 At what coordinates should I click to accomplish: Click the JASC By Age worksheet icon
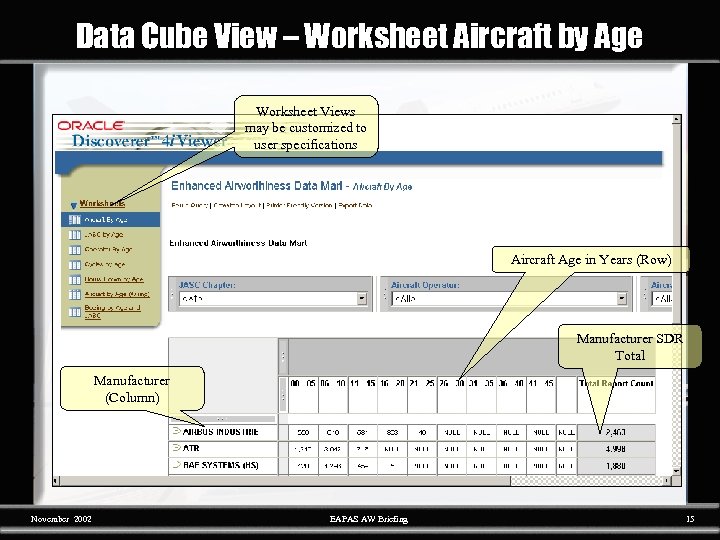(x=74, y=235)
